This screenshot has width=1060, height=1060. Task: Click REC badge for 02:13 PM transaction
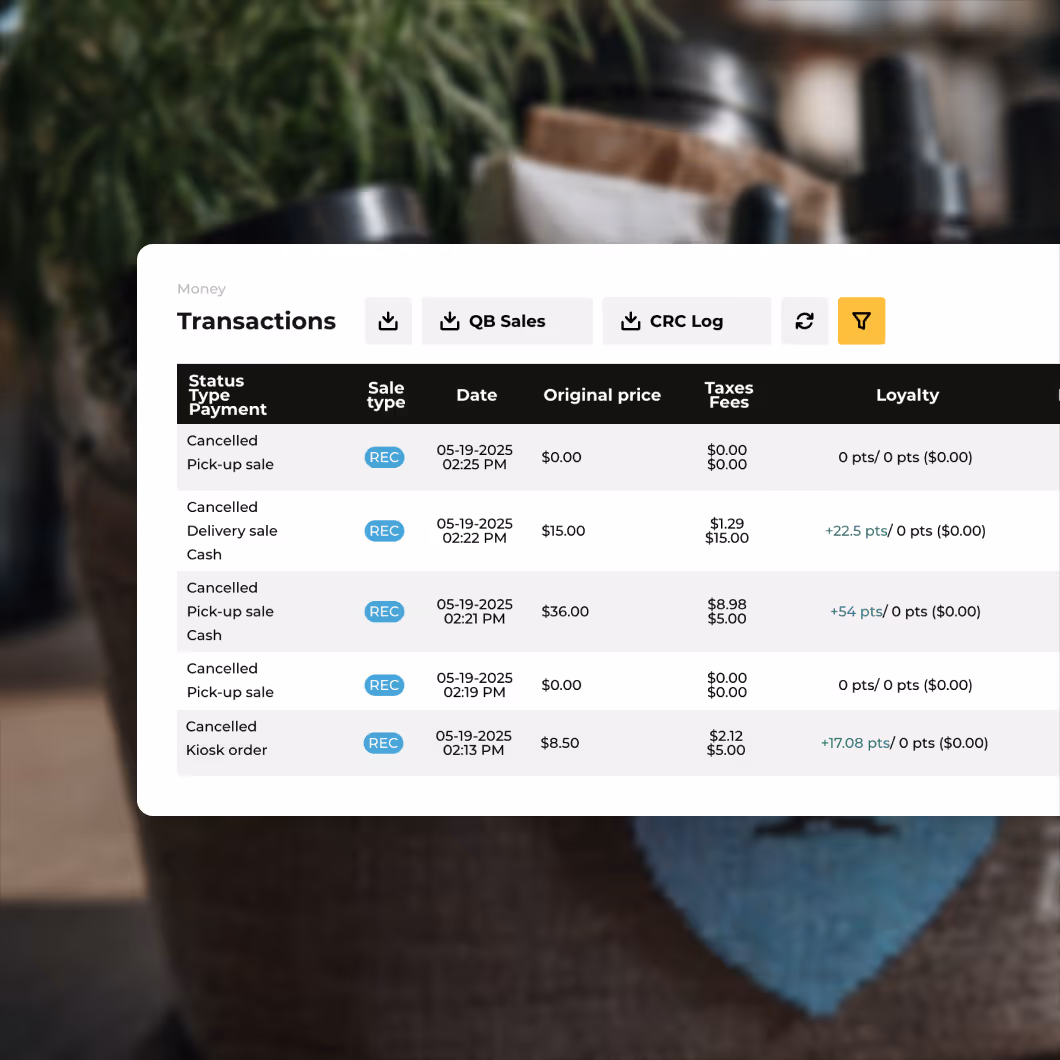pos(383,743)
